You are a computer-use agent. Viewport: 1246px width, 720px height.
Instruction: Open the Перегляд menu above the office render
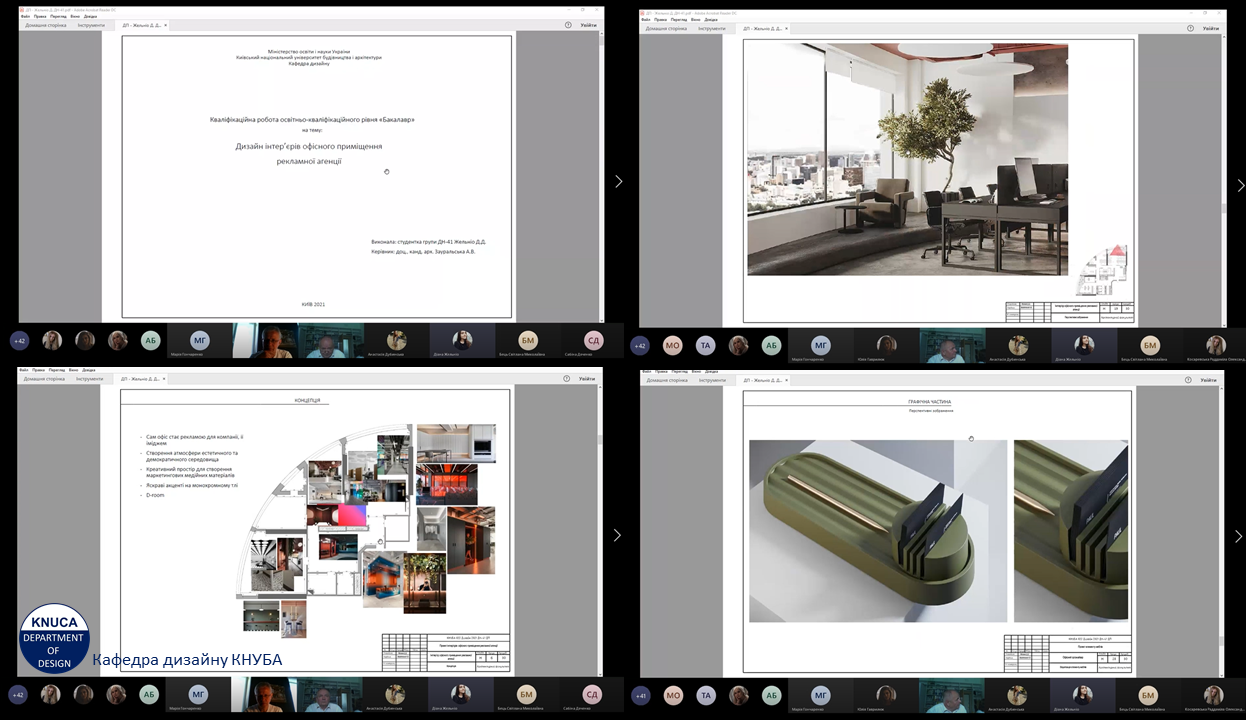[x=679, y=19]
